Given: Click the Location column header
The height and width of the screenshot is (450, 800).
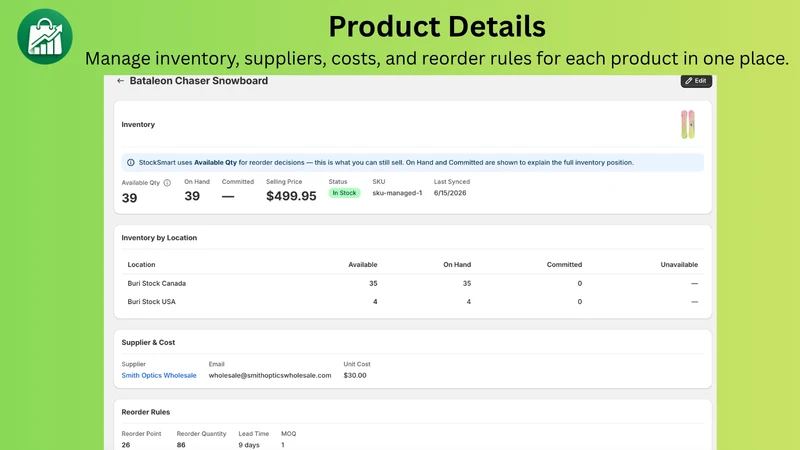Looking at the screenshot, I should 141,265.
